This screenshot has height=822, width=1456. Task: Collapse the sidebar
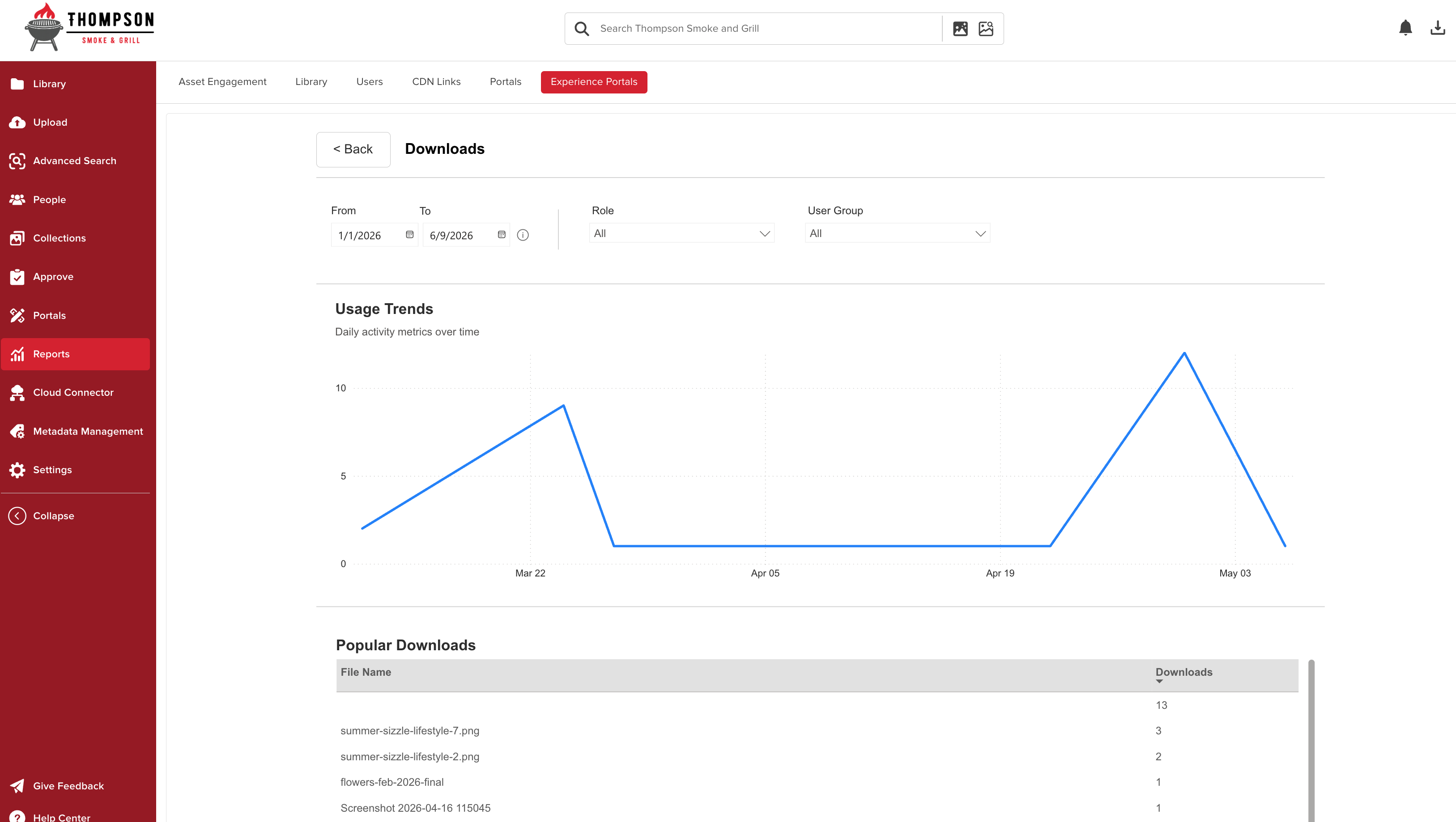point(75,516)
